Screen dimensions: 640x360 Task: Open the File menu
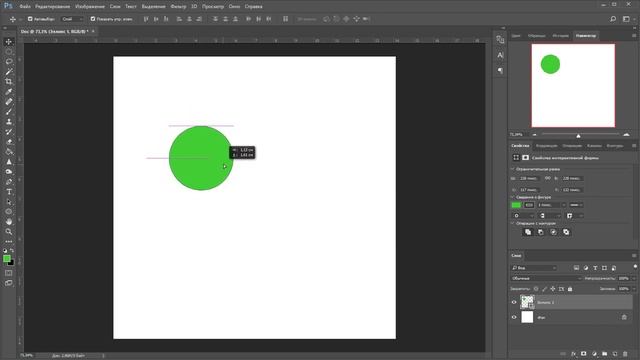[x=25, y=7]
